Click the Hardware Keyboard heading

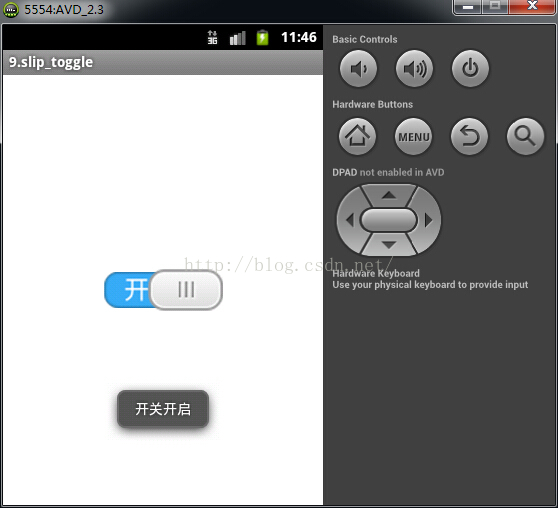pos(376,273)
